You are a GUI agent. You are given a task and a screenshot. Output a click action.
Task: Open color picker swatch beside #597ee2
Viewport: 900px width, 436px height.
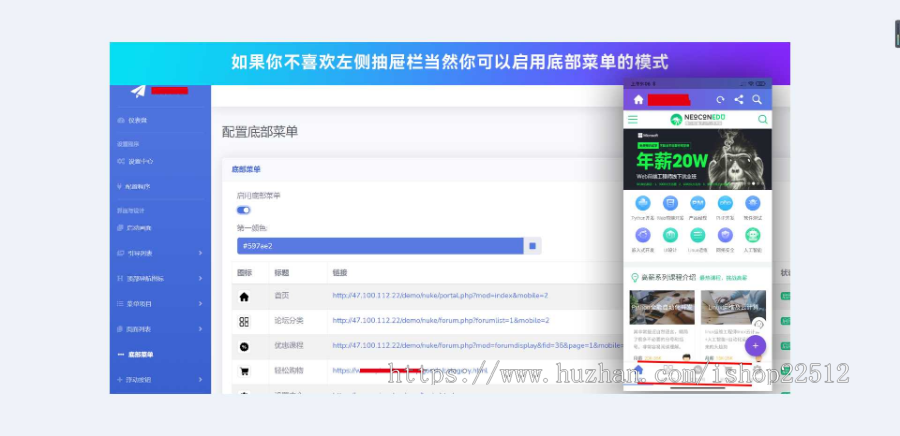[x=533, y=246]
